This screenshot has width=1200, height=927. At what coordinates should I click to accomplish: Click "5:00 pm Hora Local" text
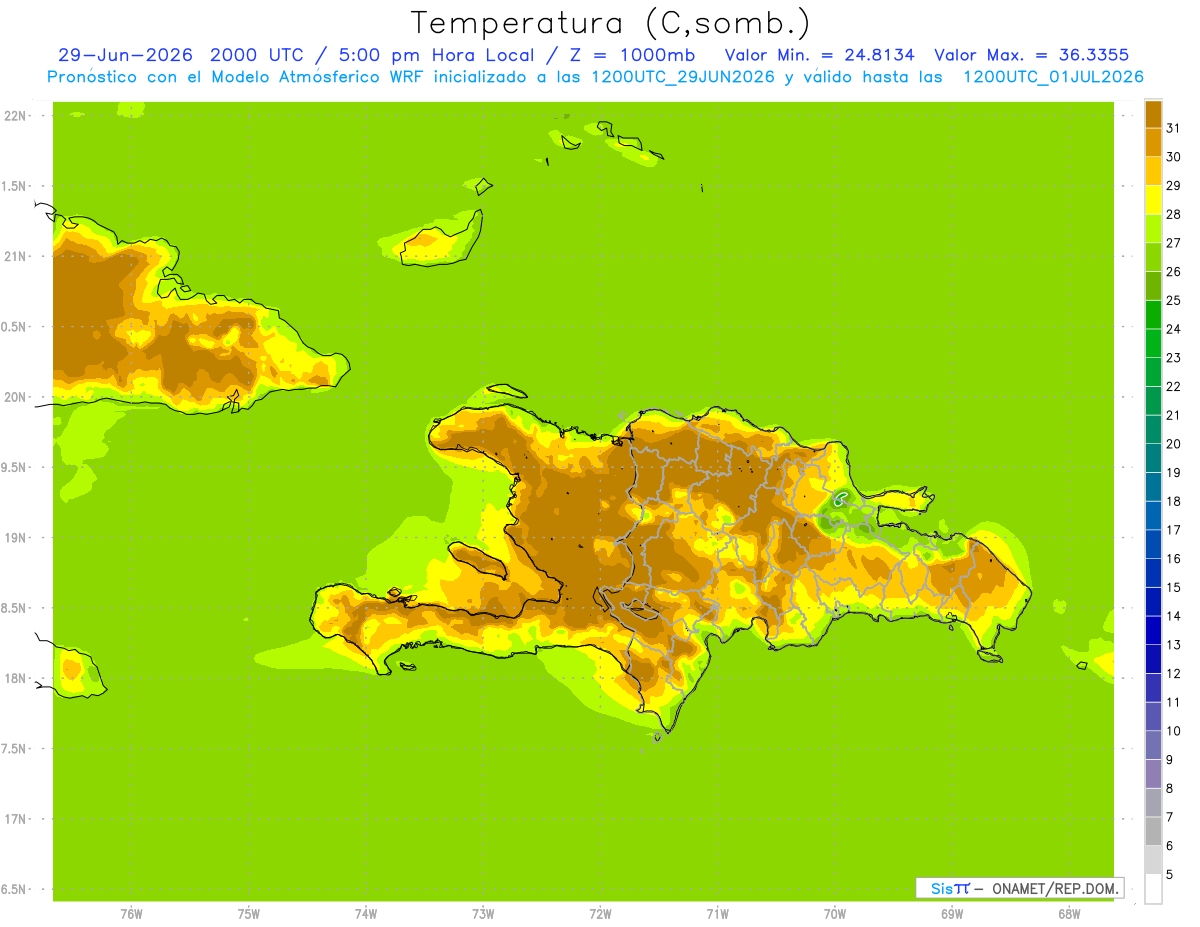click(437, 55)
